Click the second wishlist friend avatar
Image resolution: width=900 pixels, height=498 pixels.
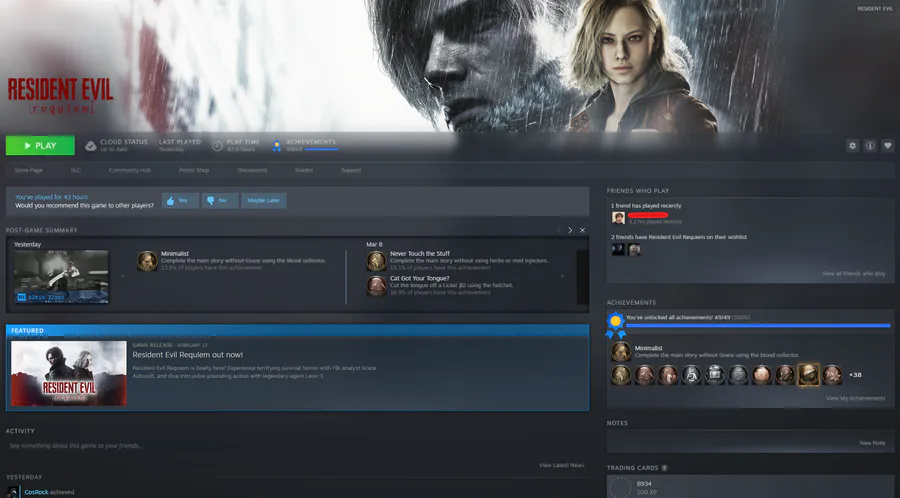click(634, 250)
